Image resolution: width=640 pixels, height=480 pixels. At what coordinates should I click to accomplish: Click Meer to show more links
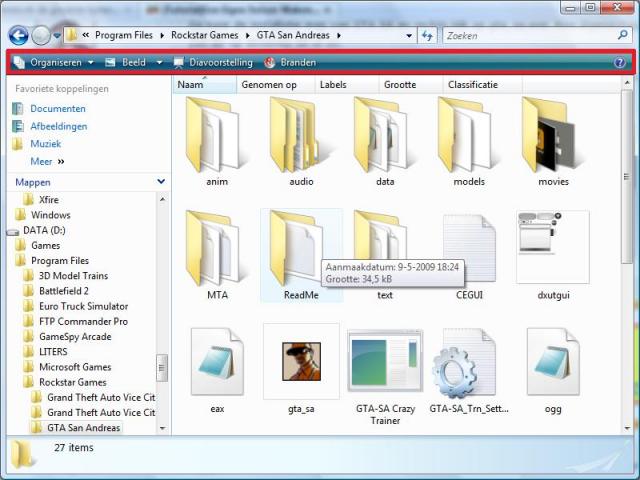47,162
